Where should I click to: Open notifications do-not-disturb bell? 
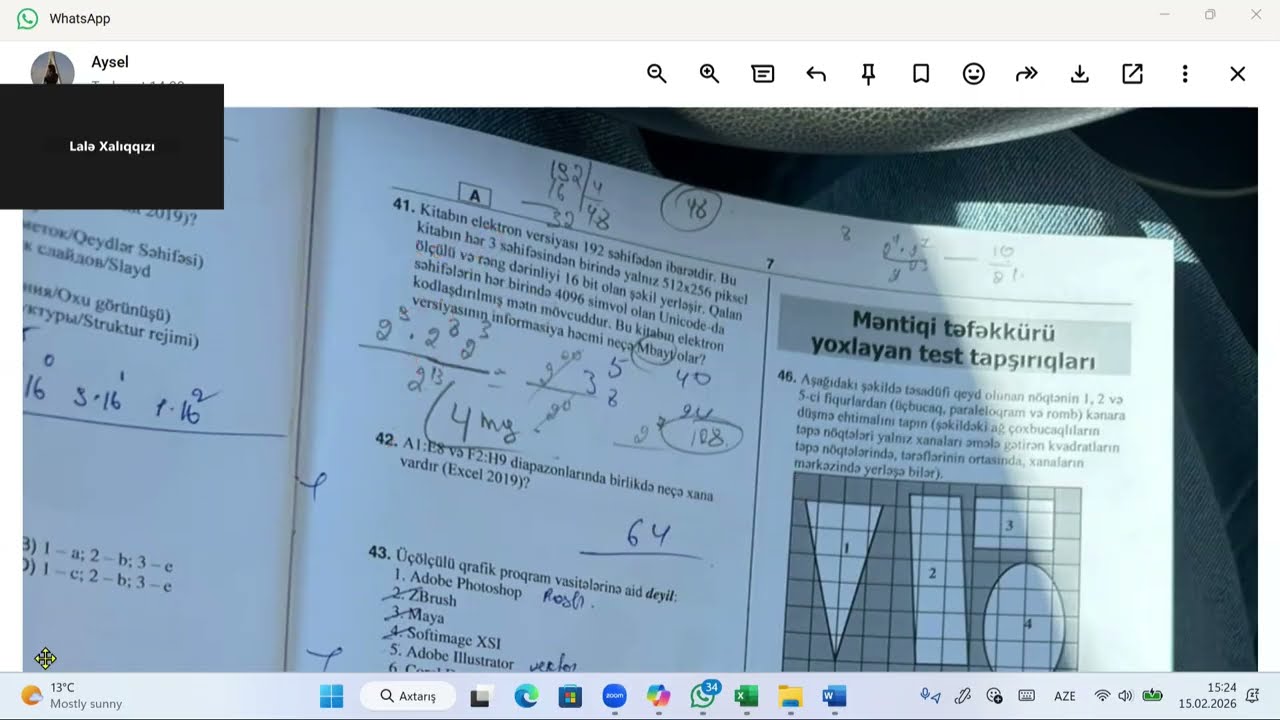pos(1253,696)
